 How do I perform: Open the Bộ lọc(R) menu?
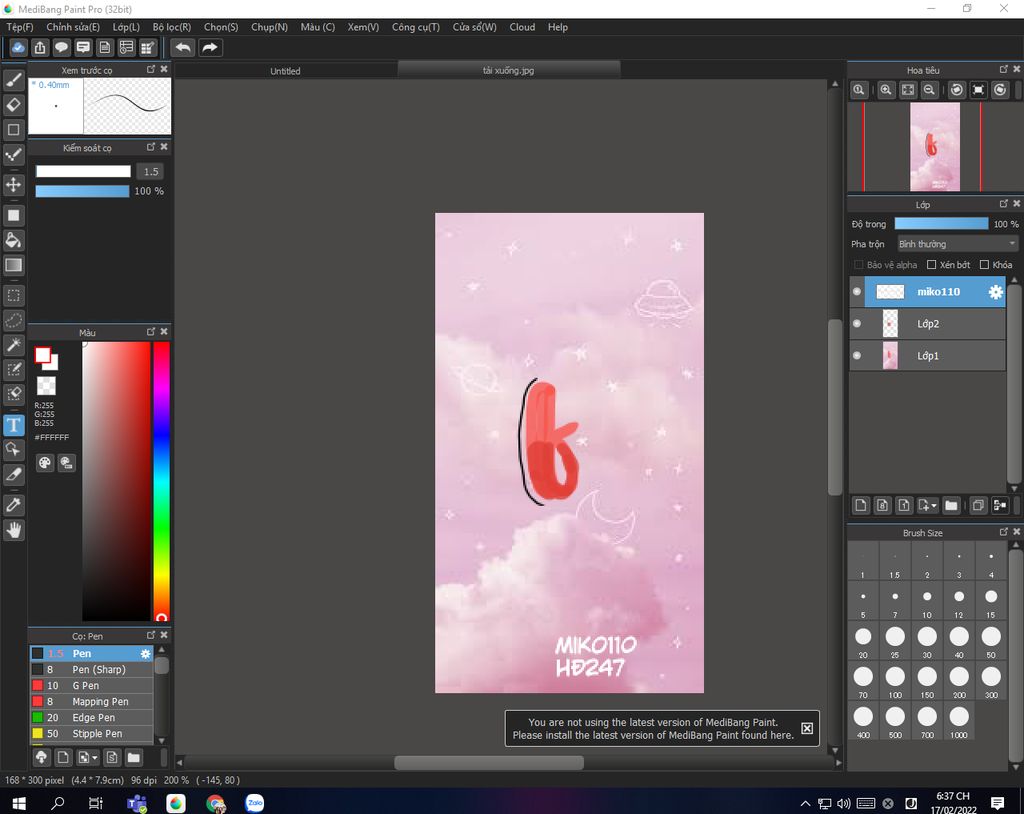point(172,27)
